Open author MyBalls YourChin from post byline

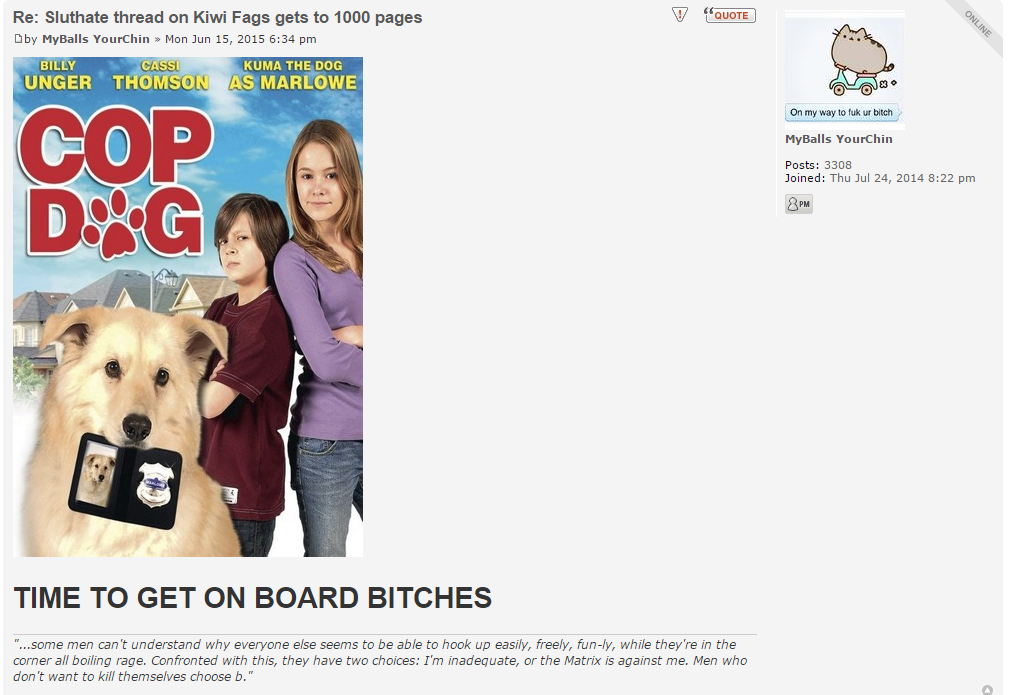point(96,39)
